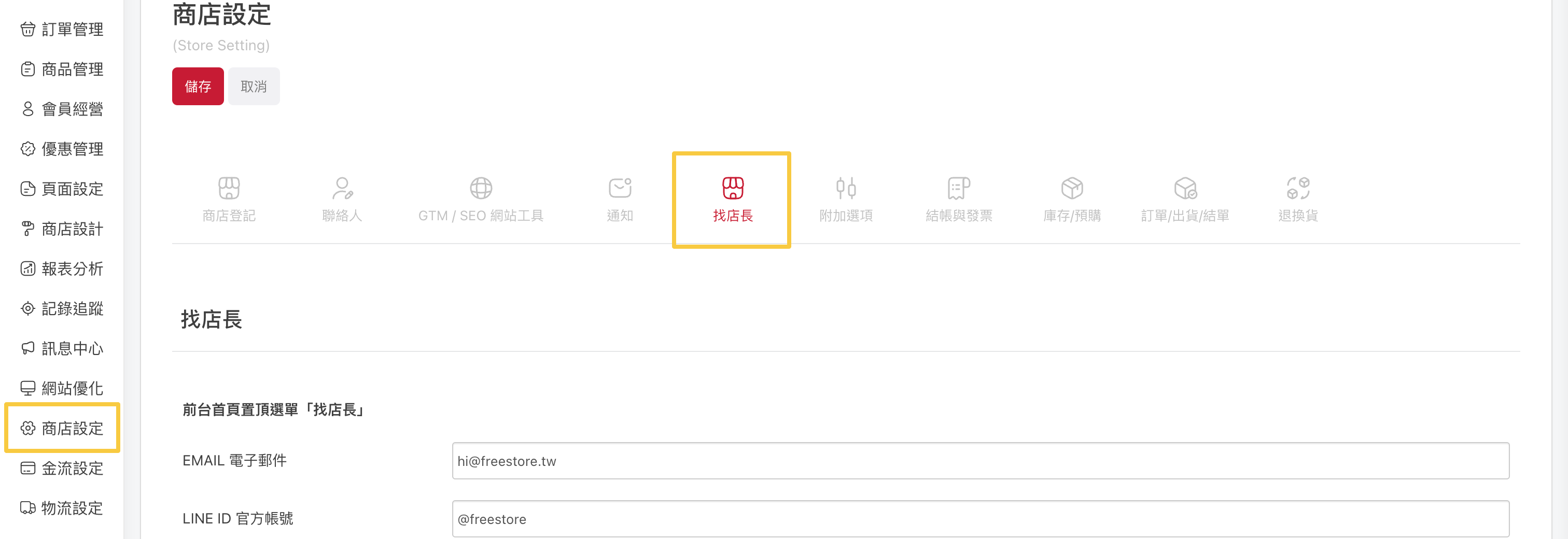Select 優惠管理 in sidebar
The height and width of the screenshot is (539, 1568).
point(73,149)
